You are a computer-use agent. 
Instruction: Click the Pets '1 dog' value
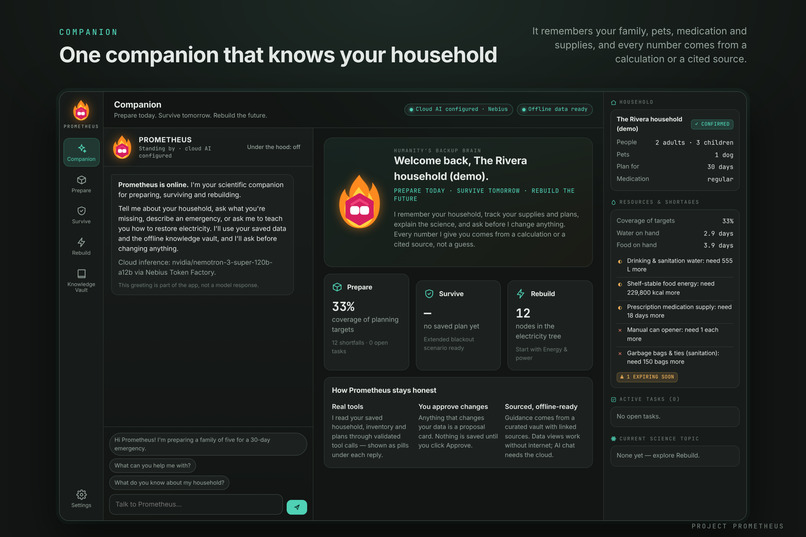click(x=724, y=155)
